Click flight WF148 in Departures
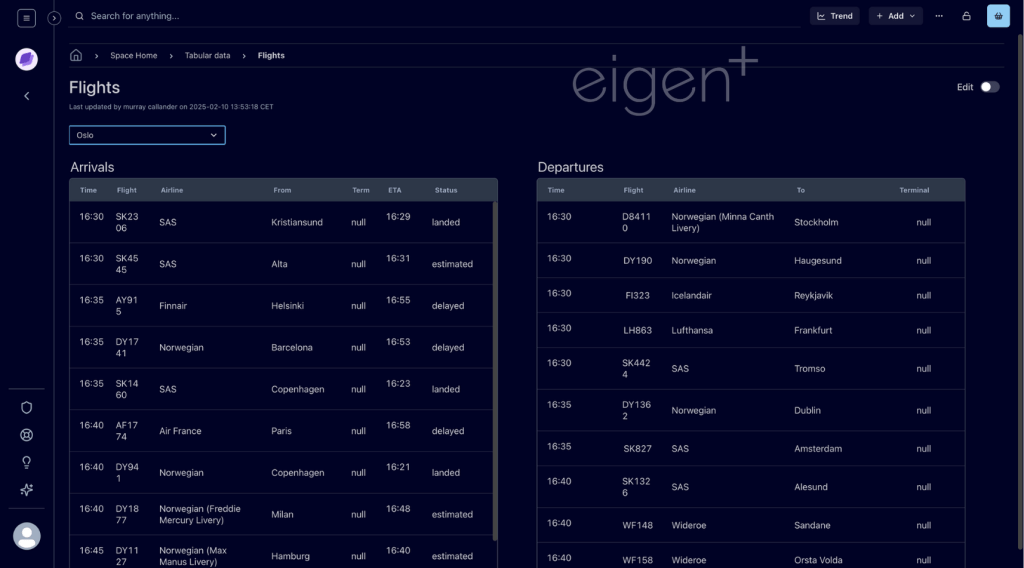1024x568 pixels. point(637,525)
